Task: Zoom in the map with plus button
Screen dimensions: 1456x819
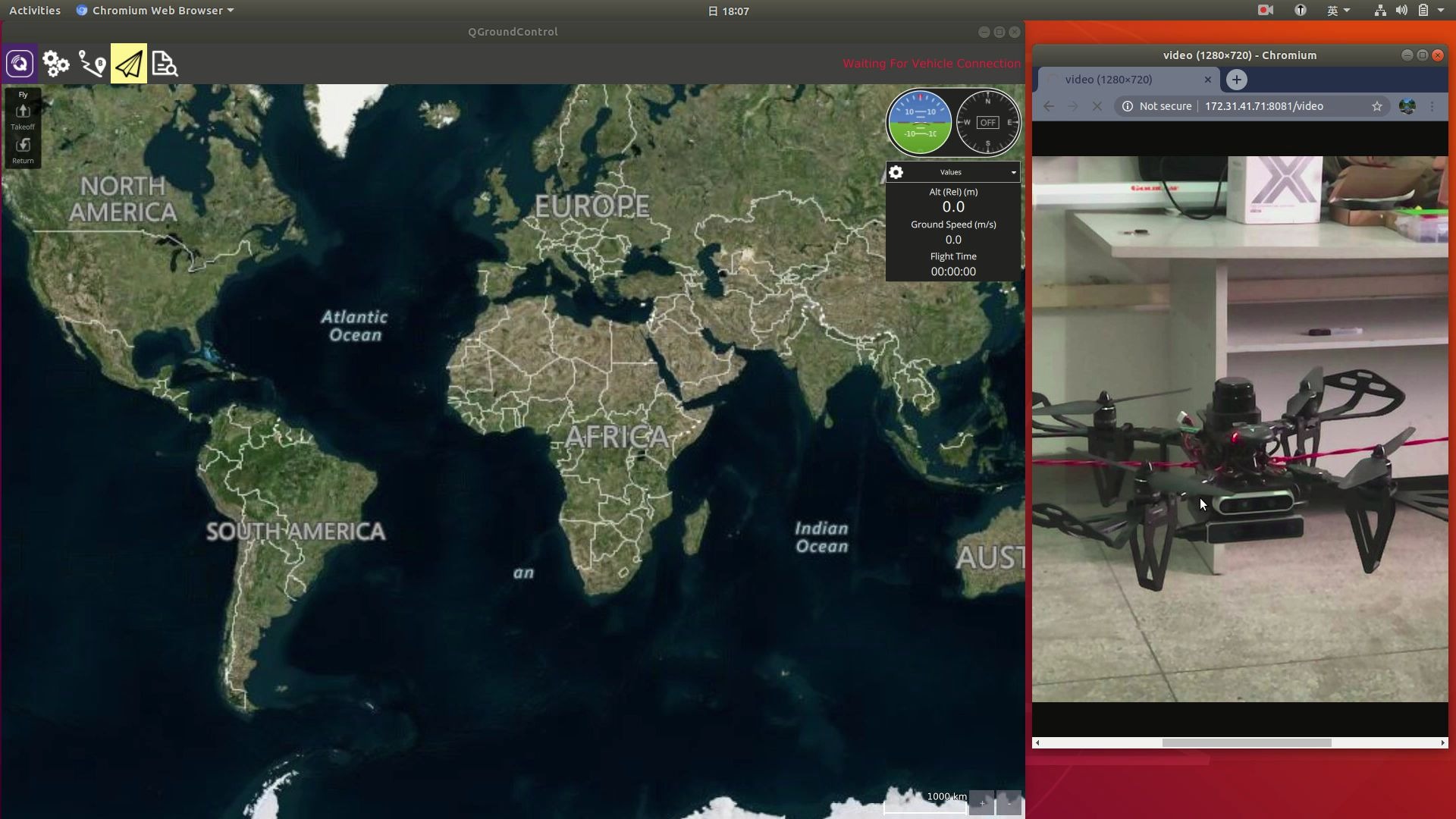Action: (x=981, y=803)
